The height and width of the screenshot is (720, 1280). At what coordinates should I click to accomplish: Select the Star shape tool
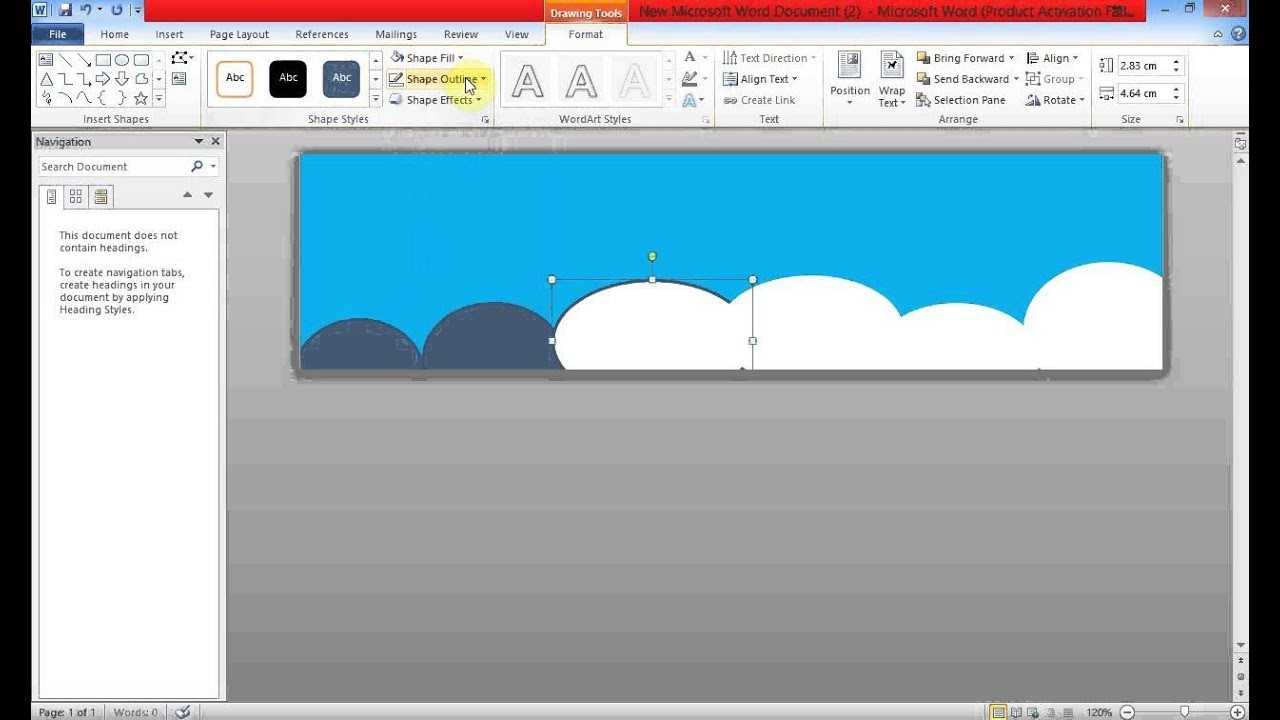tap(141, 98)
